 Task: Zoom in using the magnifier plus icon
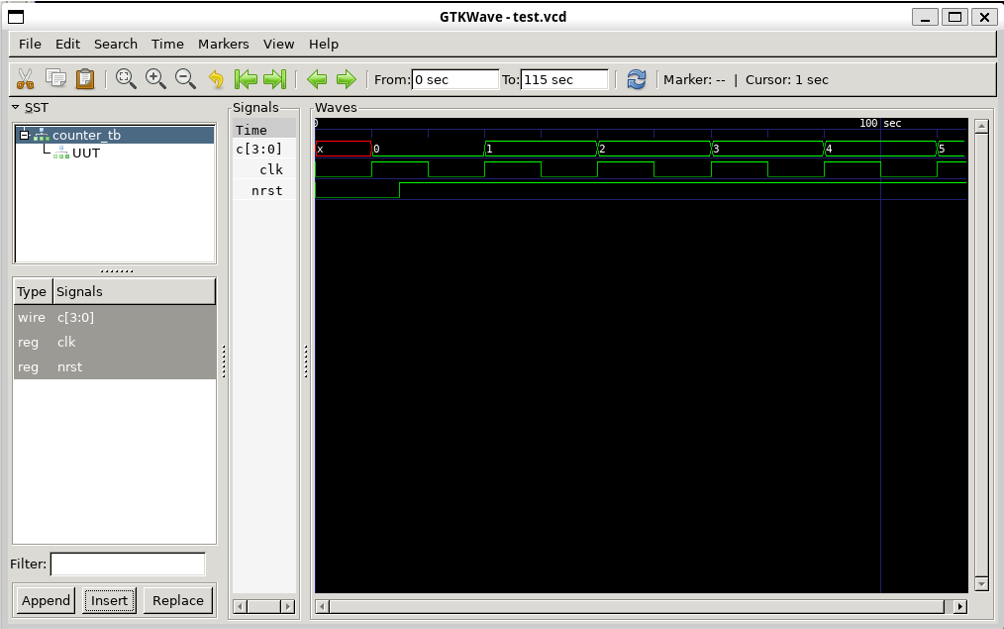click(156, 79)
